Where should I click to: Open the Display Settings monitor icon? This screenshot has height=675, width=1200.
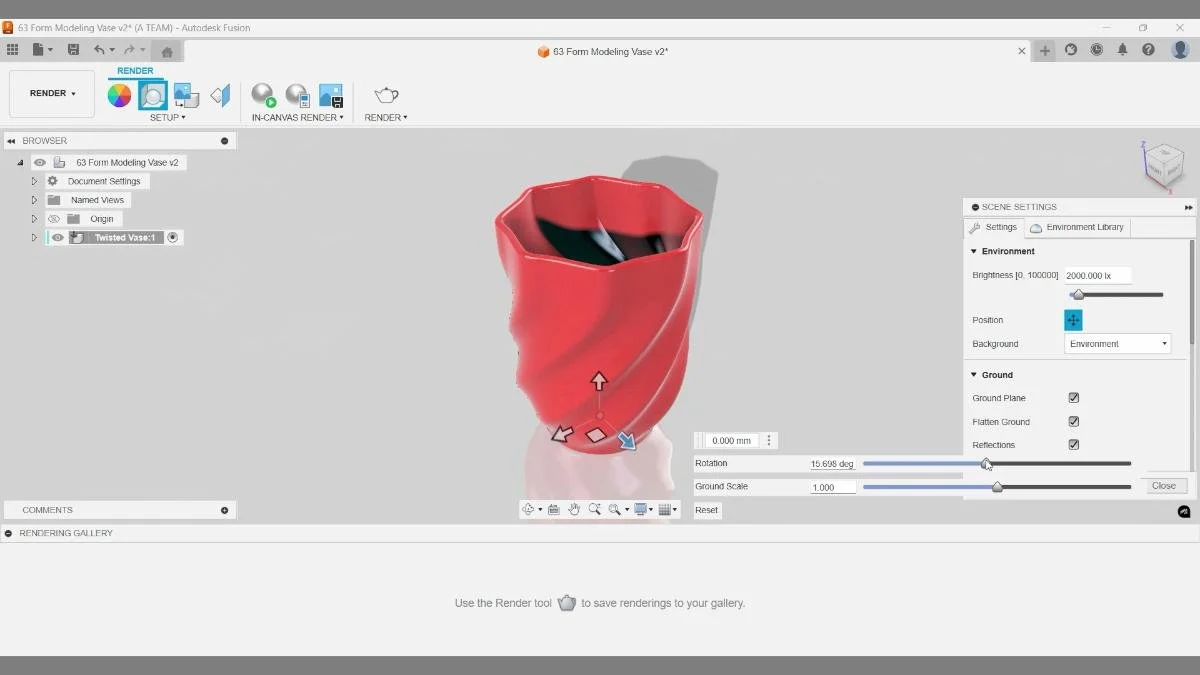pyautogui.click(x=641, y=509)
